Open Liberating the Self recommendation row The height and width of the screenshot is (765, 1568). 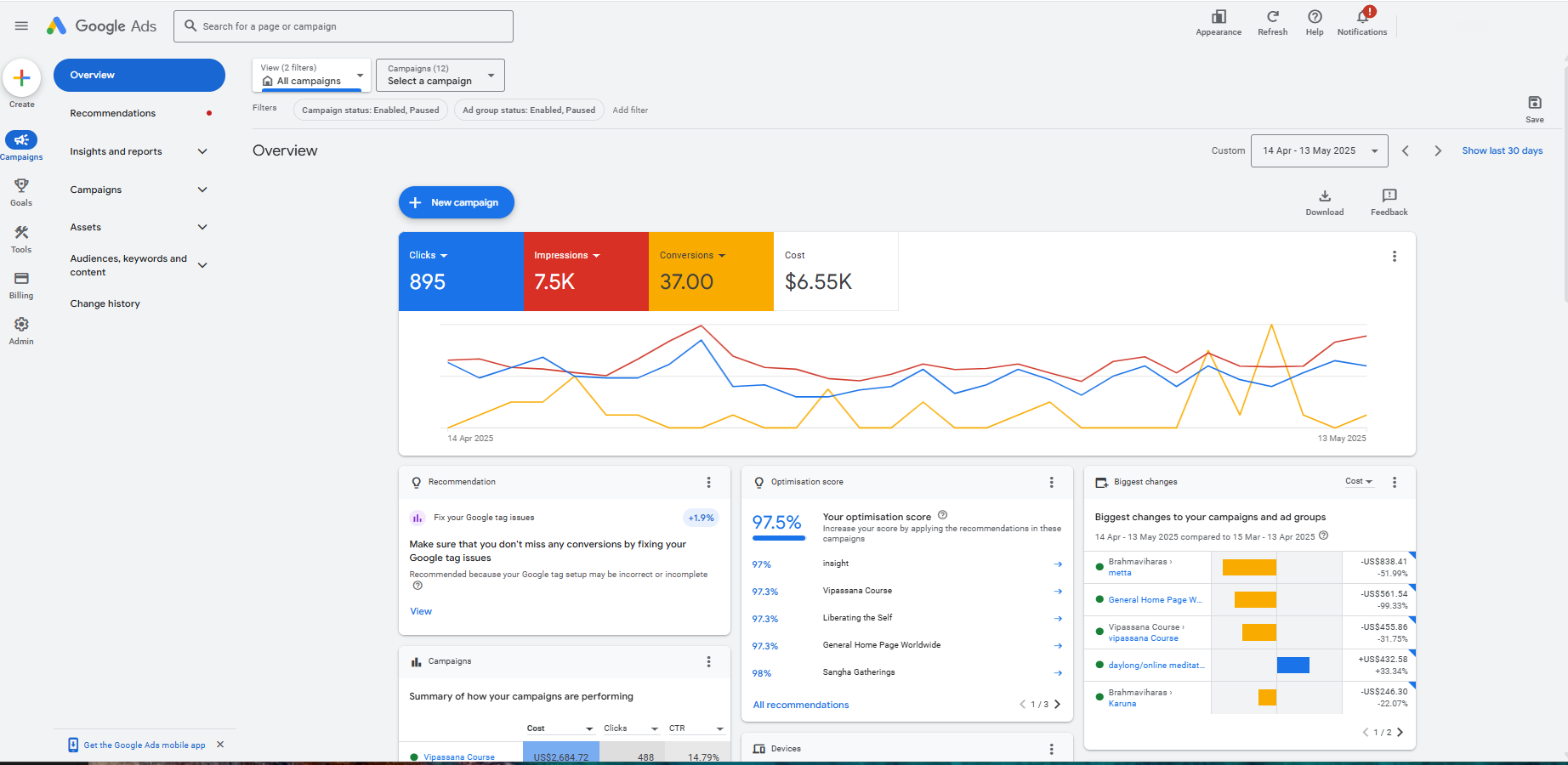907,618
